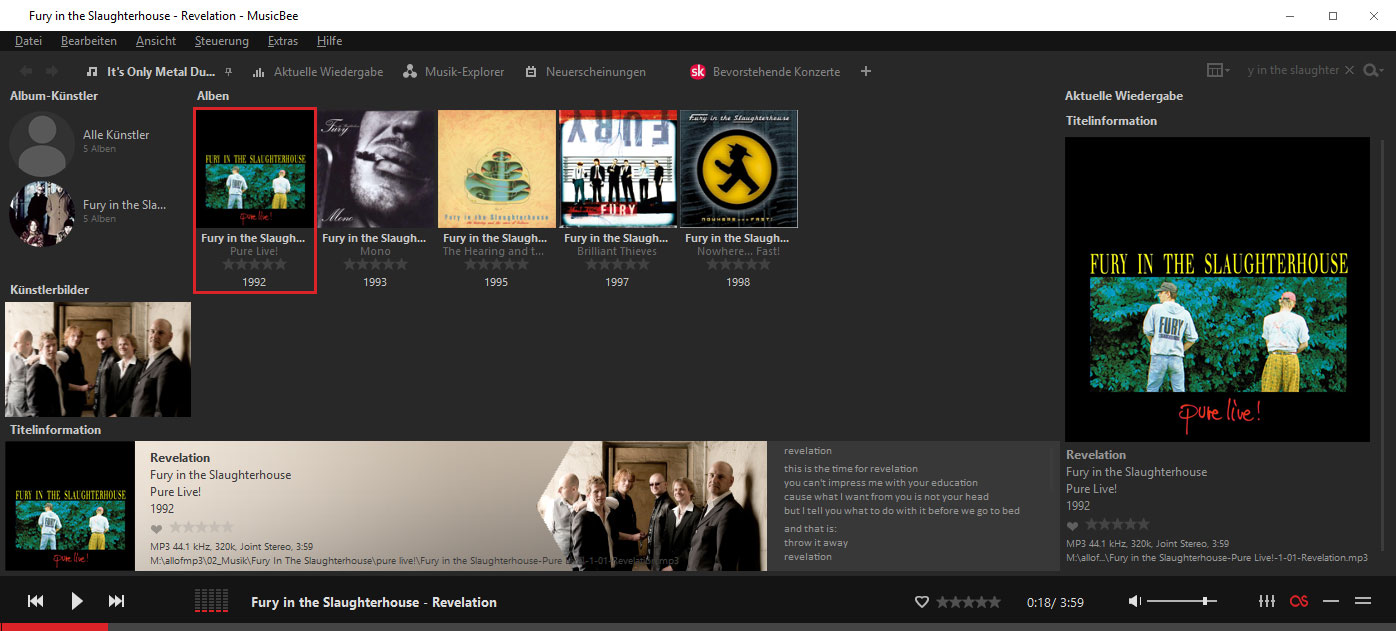
Task: Rate the Mono album stars
Action: coord(375,264)
